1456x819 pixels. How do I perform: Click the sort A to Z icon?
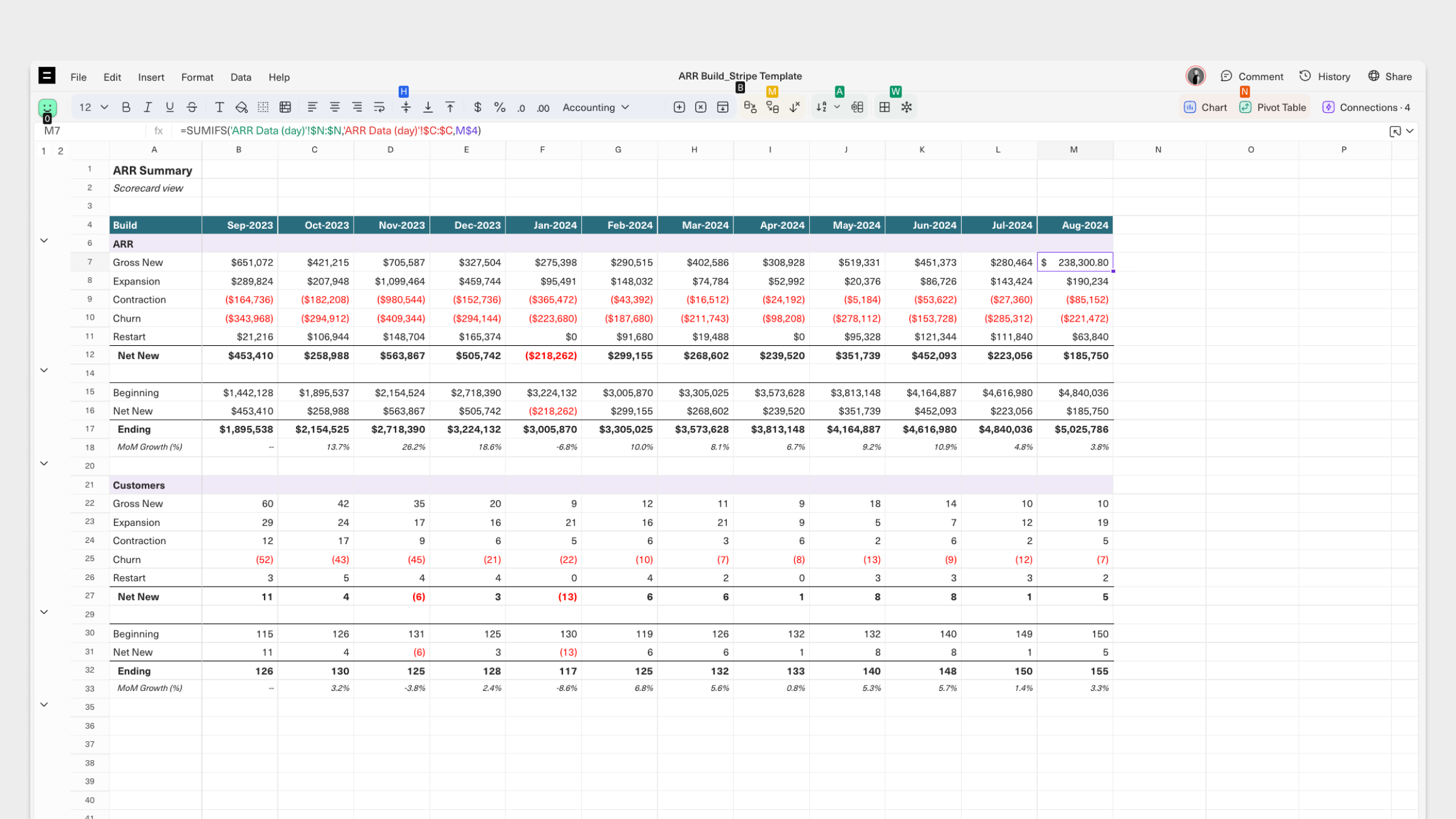tap(821, 107)
